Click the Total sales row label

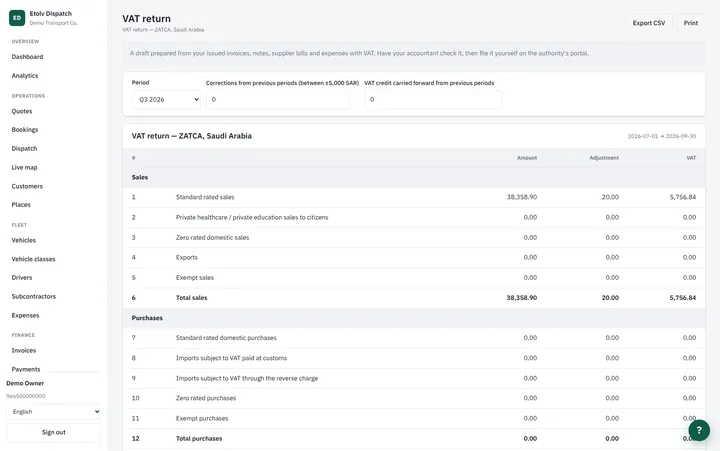[x=191, y=298]
